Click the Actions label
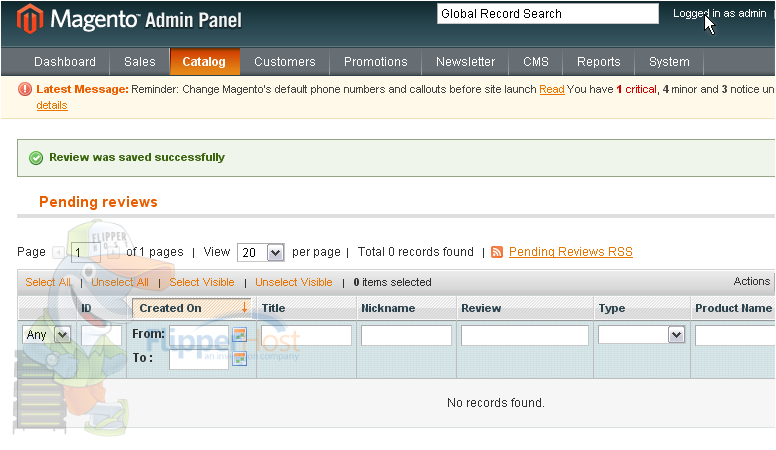This screenshot has height=450, width=776. pyautogui.click(x=752, y=281)
